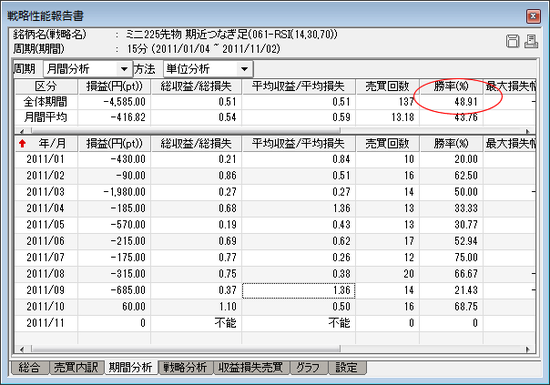
Task: Sort lower table by 勝率(%) header
Action: pos(451,143)
